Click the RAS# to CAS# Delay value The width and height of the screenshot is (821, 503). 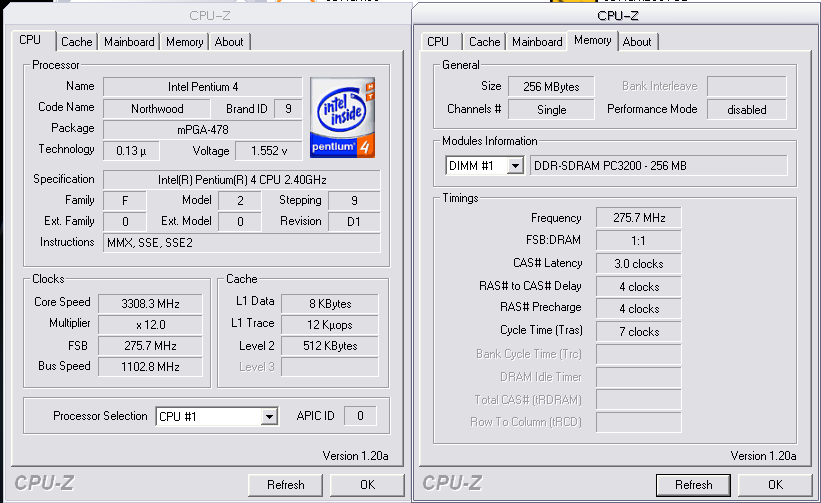coord(639,287)
